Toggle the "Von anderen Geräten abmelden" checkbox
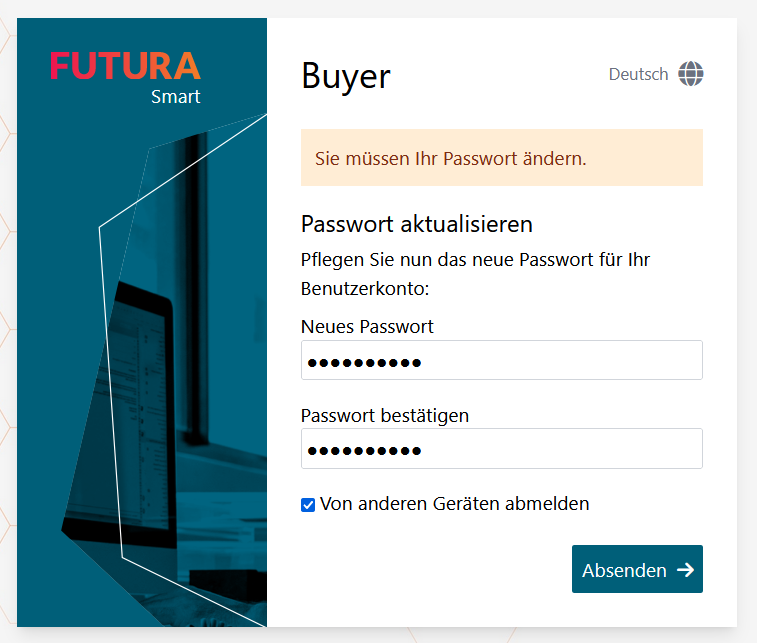The width and height of the screenshot is (757, 643). (x=308, y=504)
